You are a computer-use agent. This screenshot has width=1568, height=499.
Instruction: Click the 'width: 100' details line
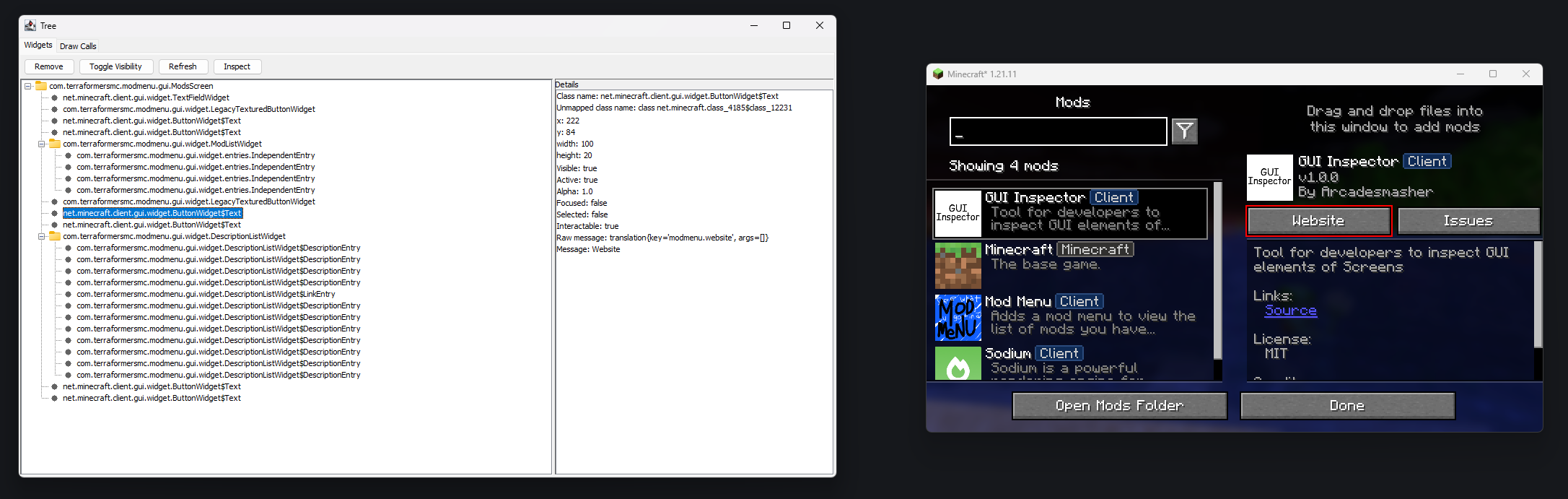[x=575, y=144]
